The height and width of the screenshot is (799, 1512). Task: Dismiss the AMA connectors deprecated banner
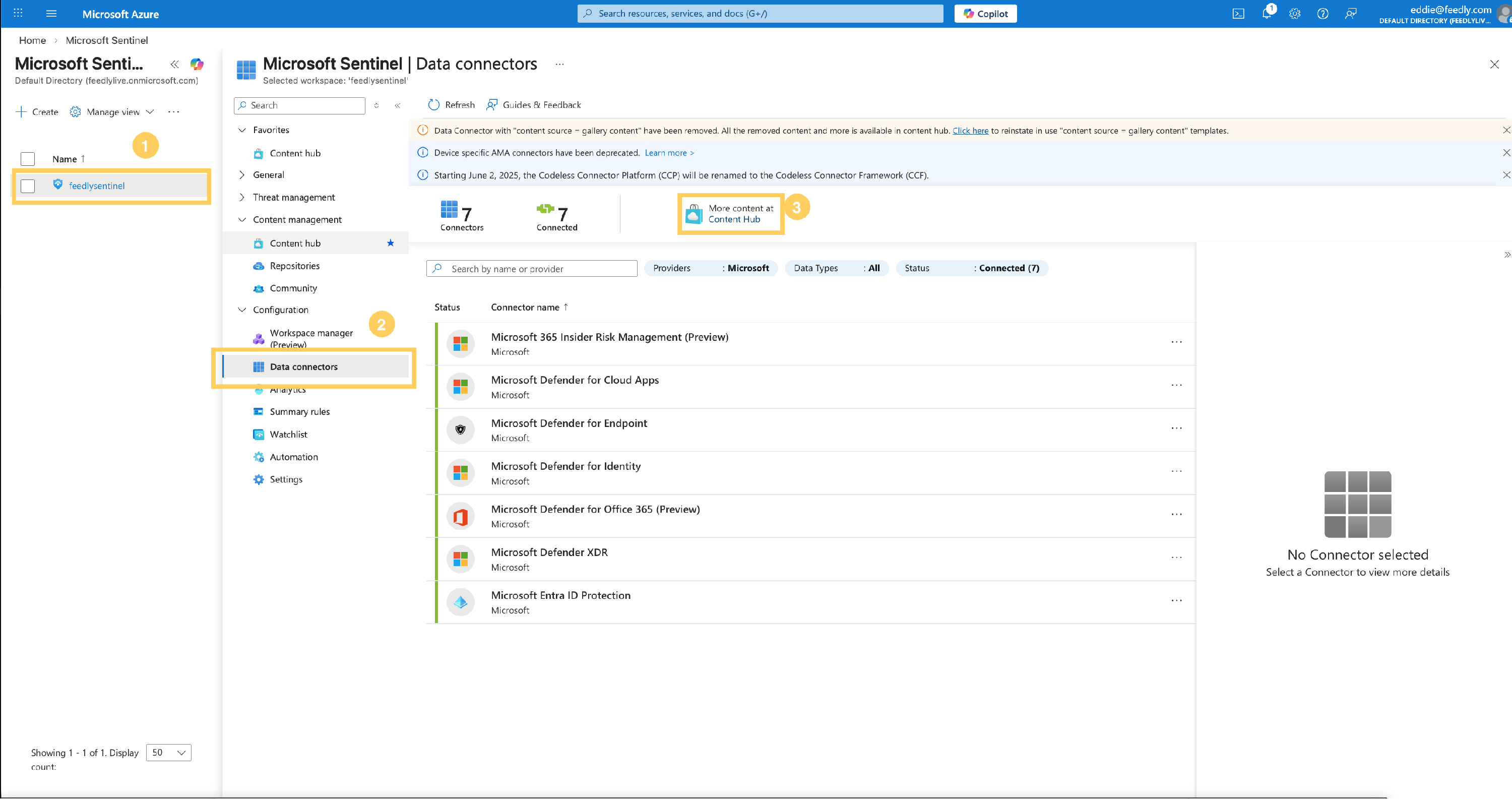1505,153
